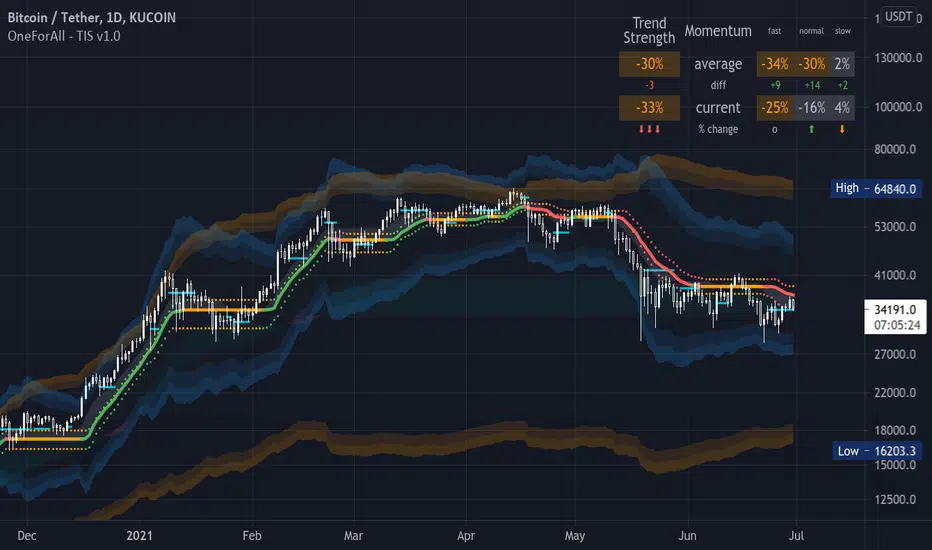Click the % change row label
Viewport: 932px width, 550px height.
pos(718,129)
